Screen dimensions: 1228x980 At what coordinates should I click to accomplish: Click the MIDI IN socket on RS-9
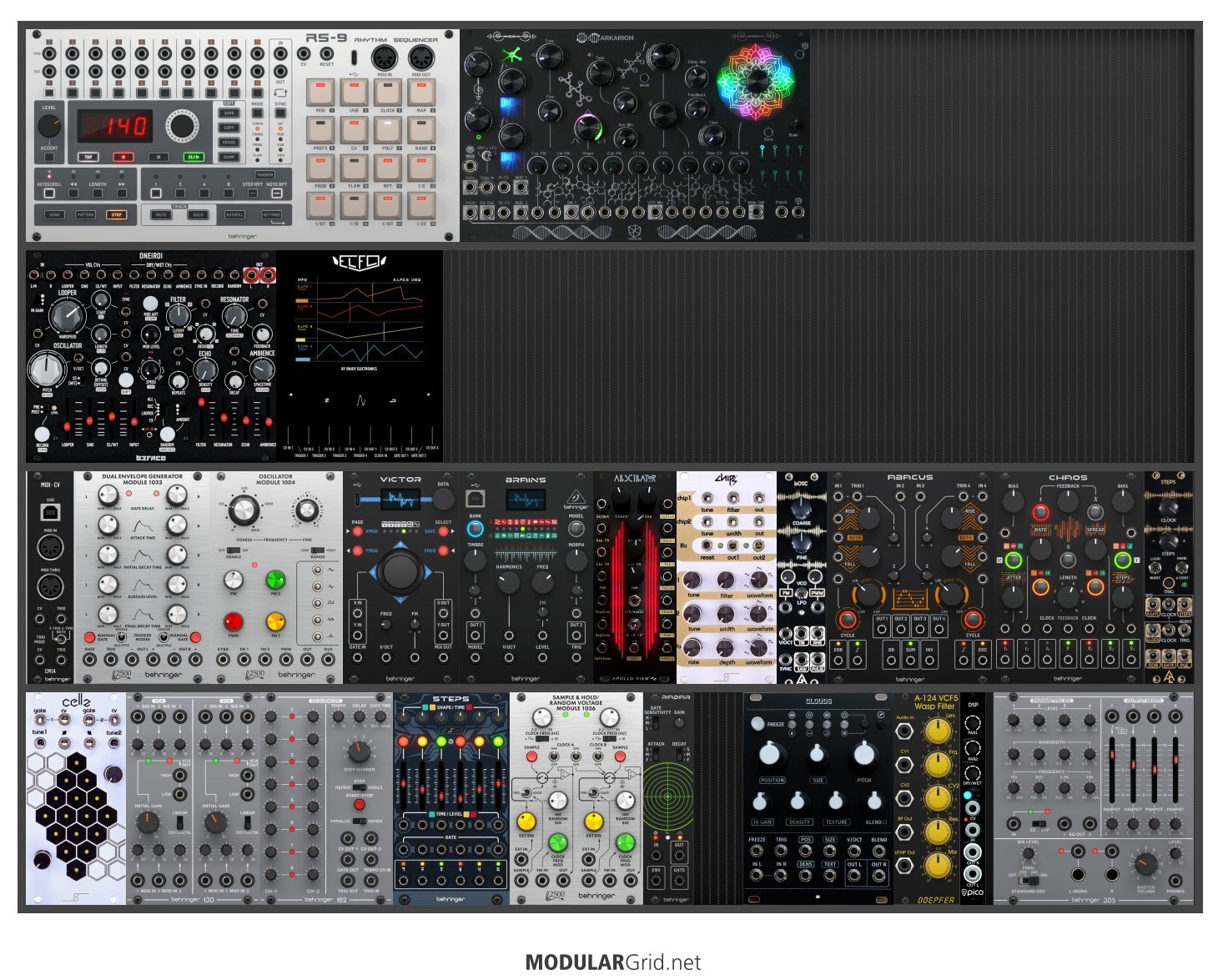coord(385,58)
